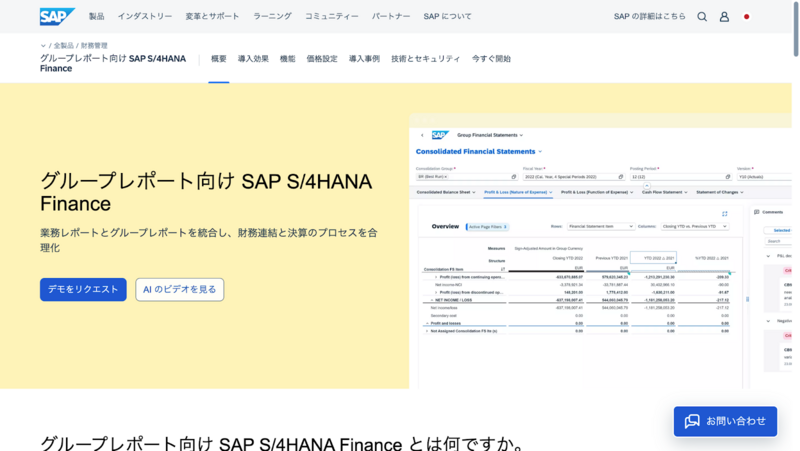The image size is (800, 451).
Task: Open the コミュニティー menu
Action: (332, 16)
